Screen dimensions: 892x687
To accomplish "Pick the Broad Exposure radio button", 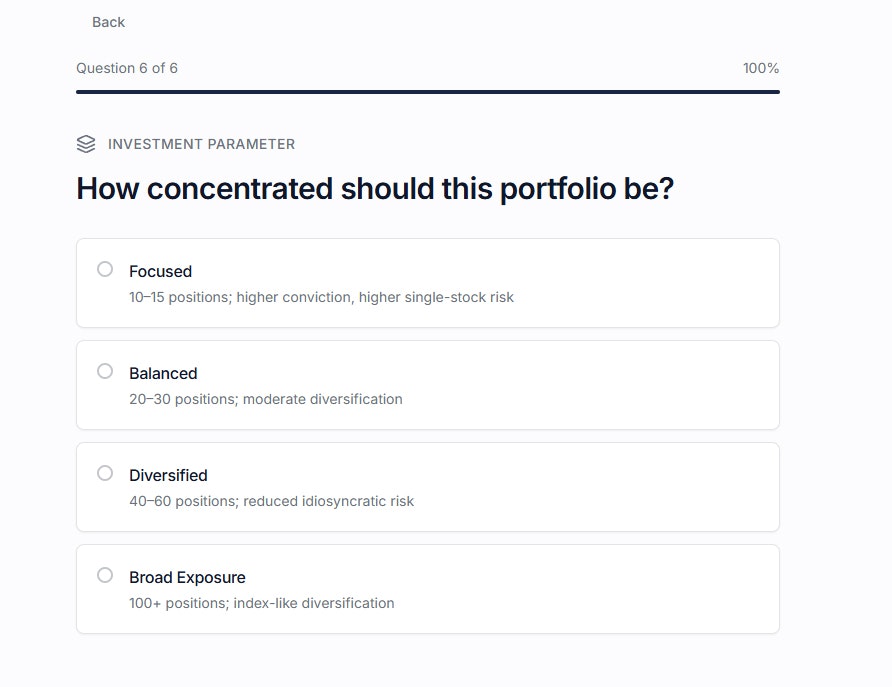I will tap(105, 575).
